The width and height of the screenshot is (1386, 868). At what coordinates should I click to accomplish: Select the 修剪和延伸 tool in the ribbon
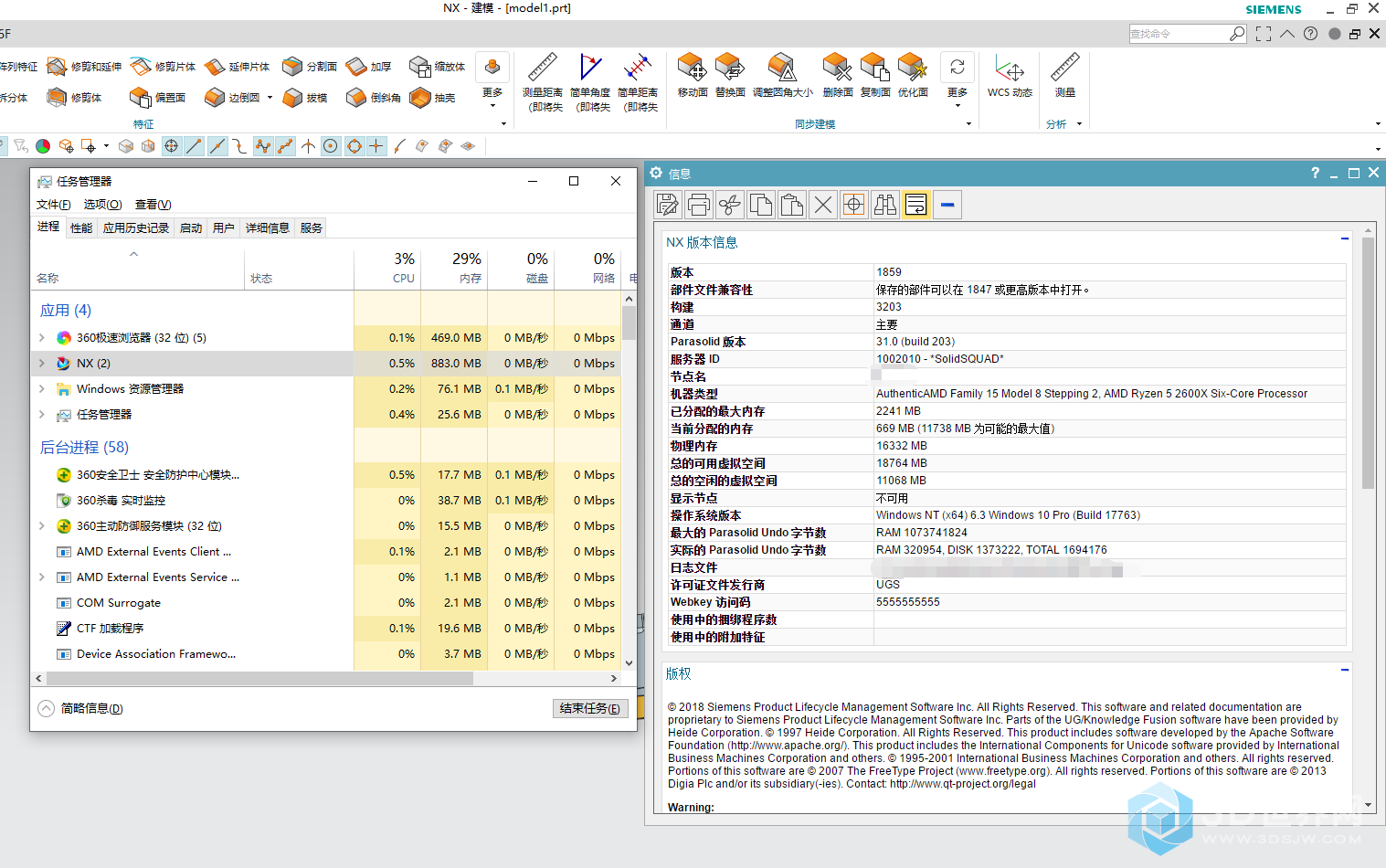tap(84, 67)
